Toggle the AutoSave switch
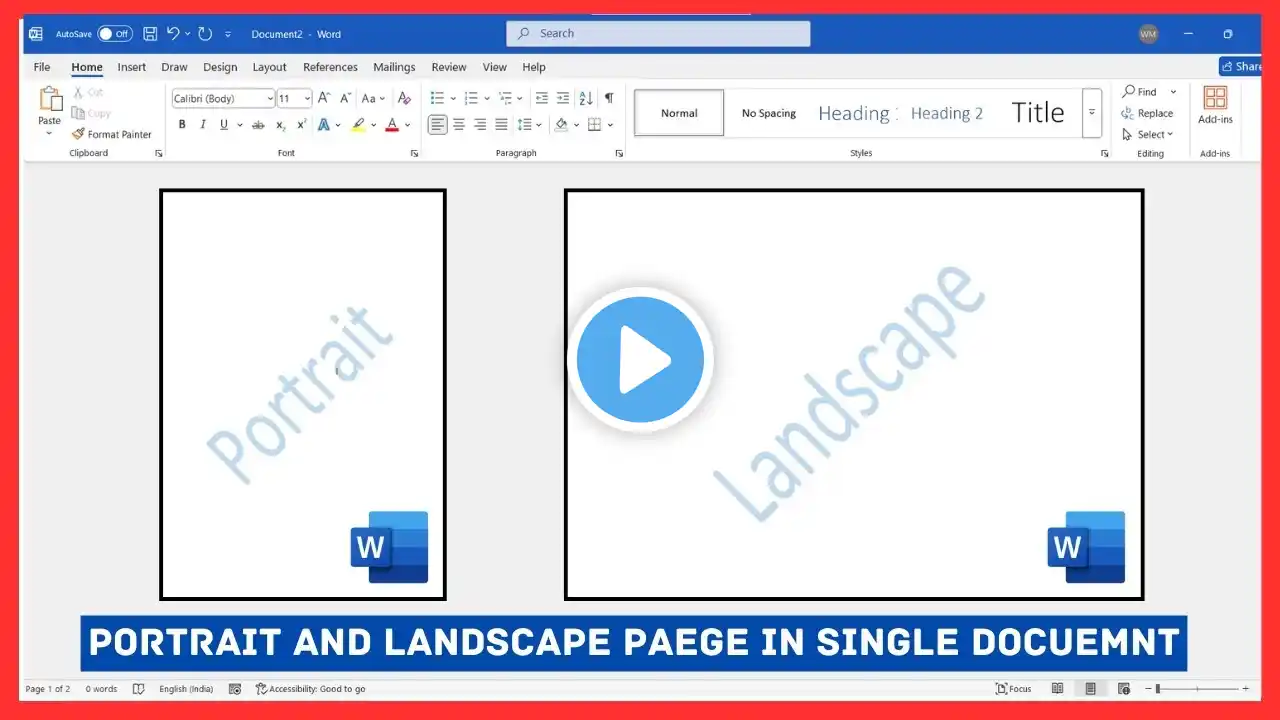 [x=115, y=34]
